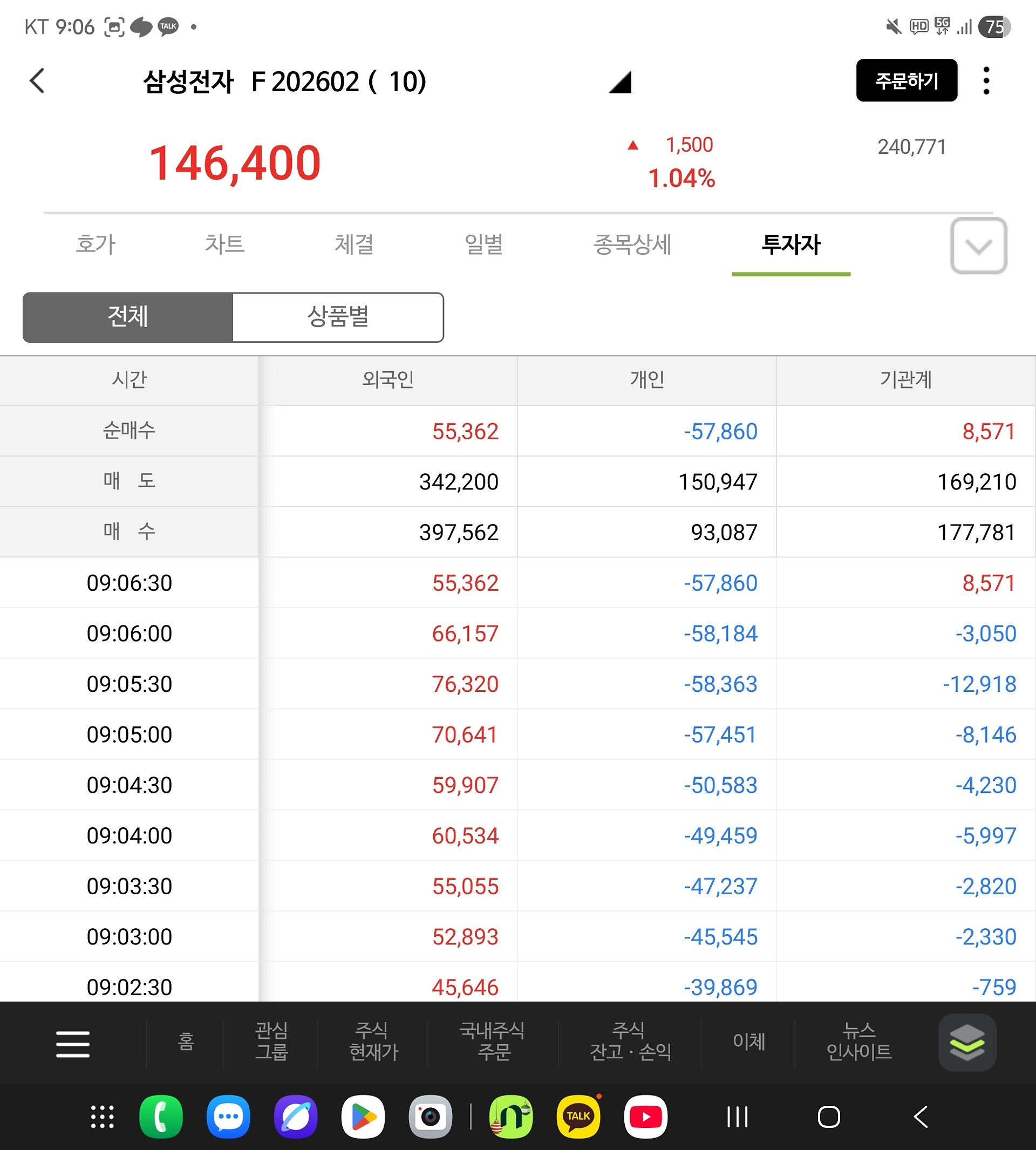The width and height of the screenshot is (1036, 1150).
Task: Open the Play Store dock icon
Action: (363, 1117)
